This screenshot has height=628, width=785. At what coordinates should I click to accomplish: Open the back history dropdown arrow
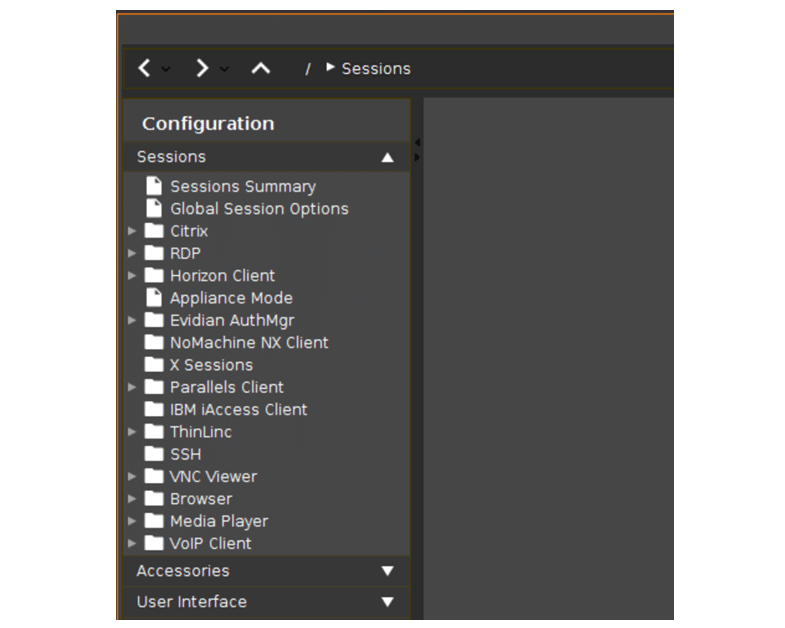pos(166,69)
